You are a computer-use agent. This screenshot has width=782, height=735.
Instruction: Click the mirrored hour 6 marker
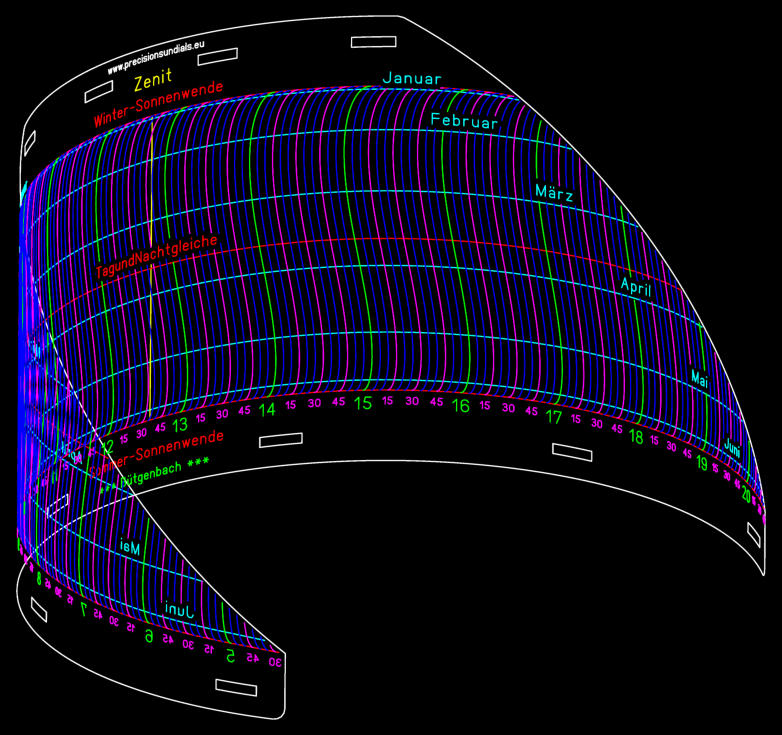[148, 636]
